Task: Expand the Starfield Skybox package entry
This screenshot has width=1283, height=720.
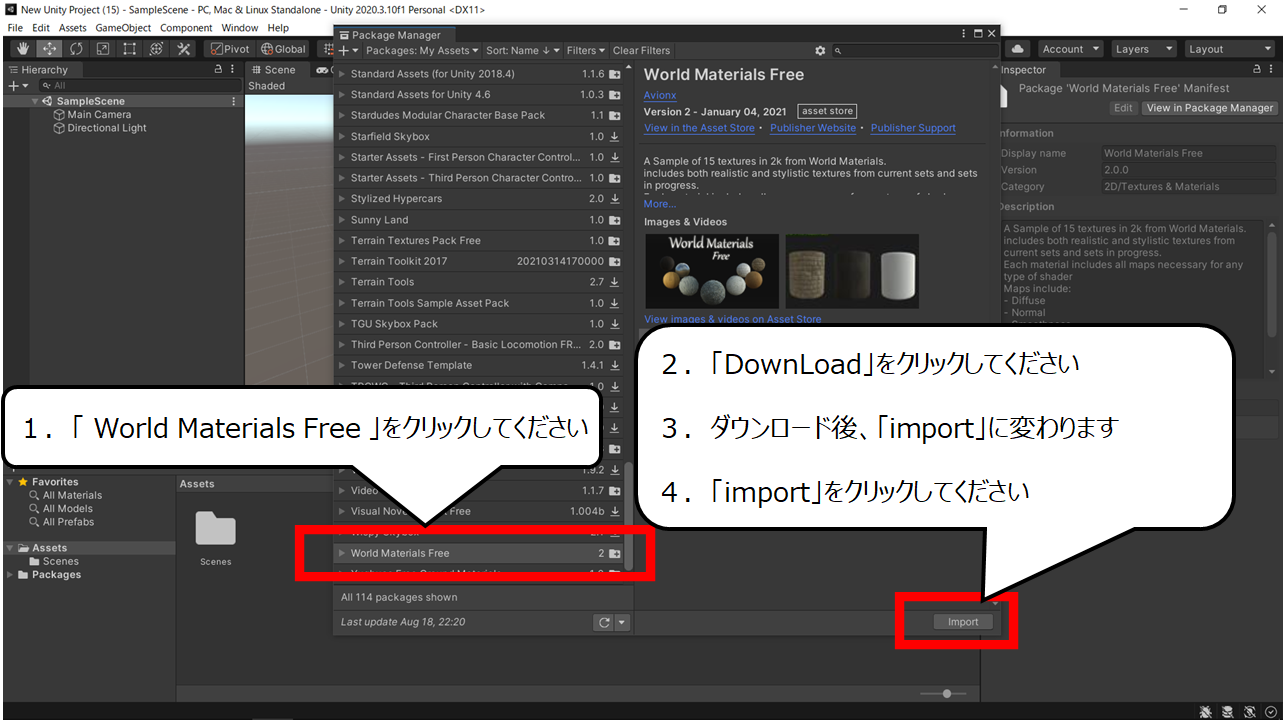Action: (342, 137)
